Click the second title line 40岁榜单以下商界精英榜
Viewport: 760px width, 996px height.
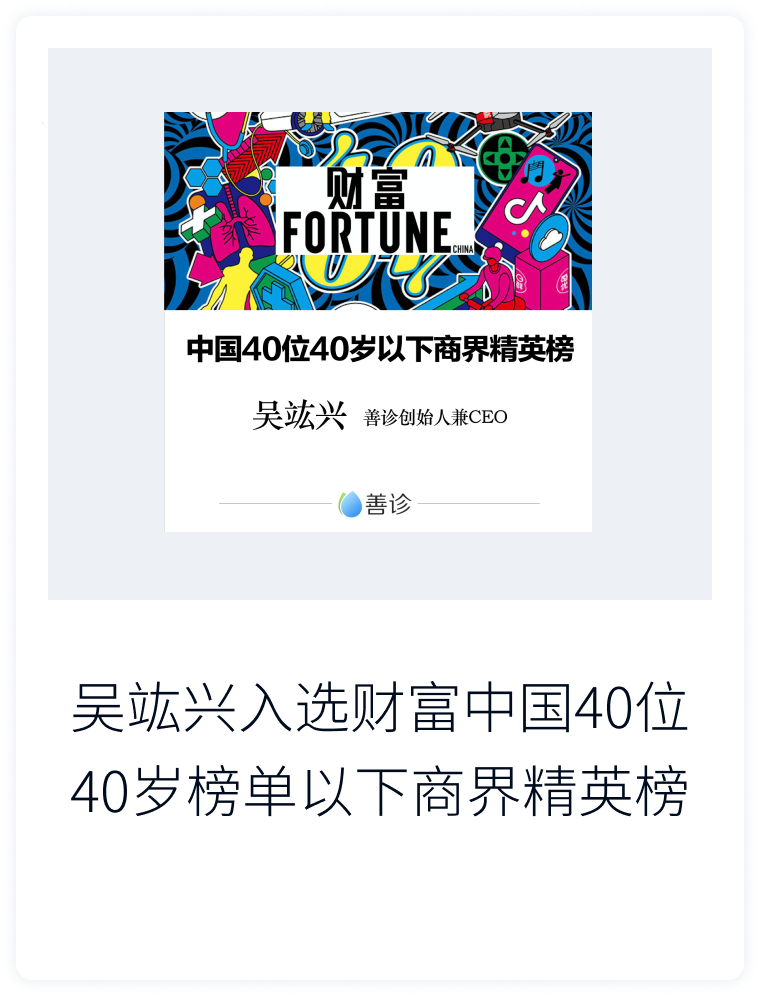[x=380, y=791]
